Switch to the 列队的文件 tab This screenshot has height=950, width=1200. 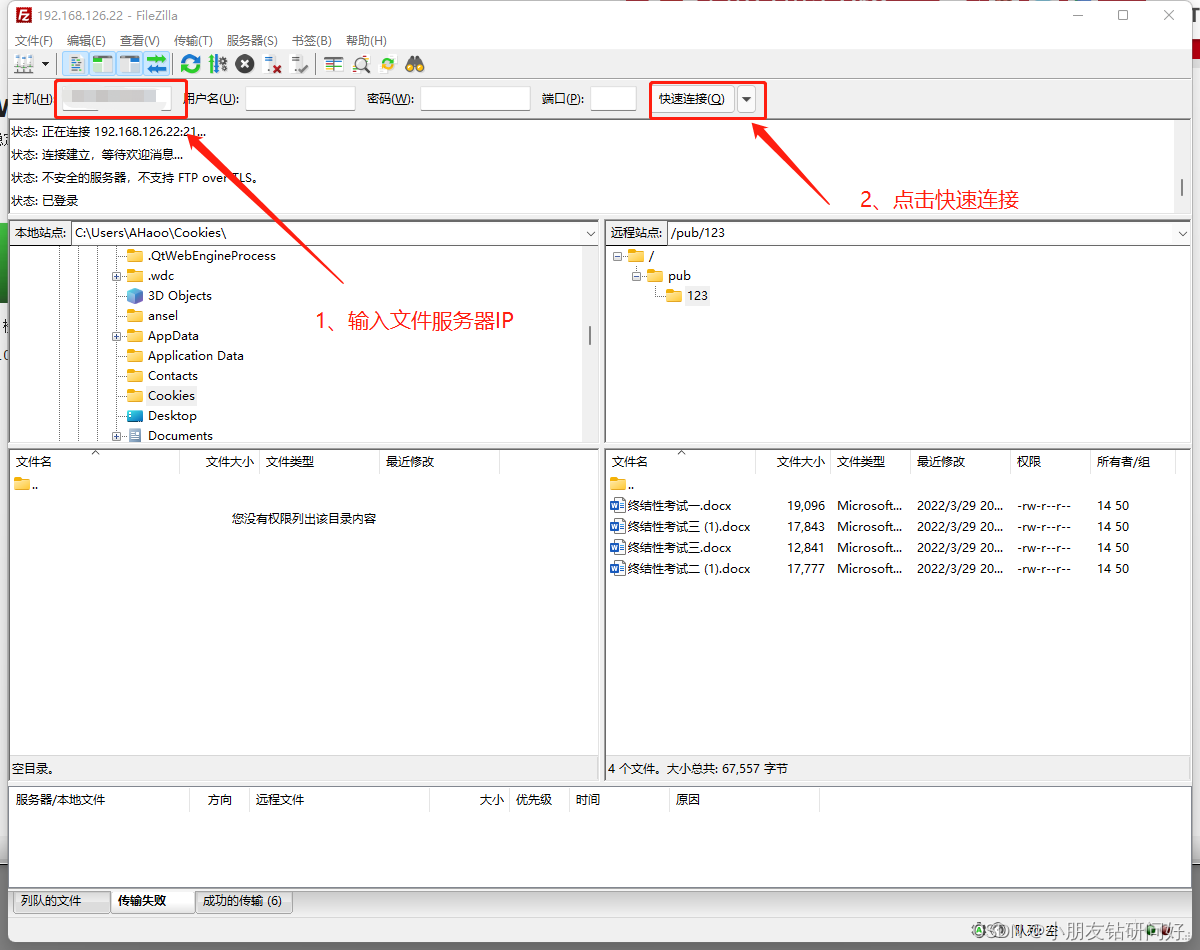pyautogui.click(x=60, y=901)
